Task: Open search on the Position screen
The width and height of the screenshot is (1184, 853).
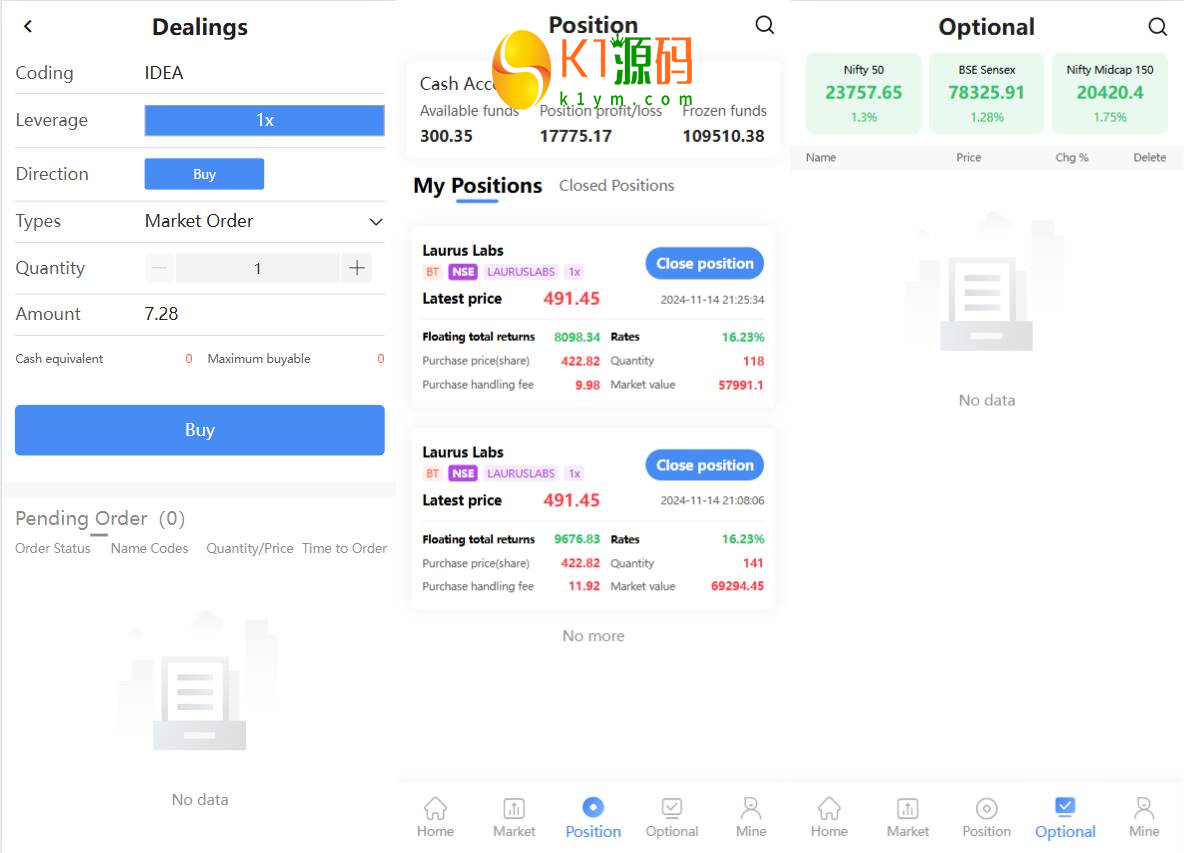Action: 764,25
